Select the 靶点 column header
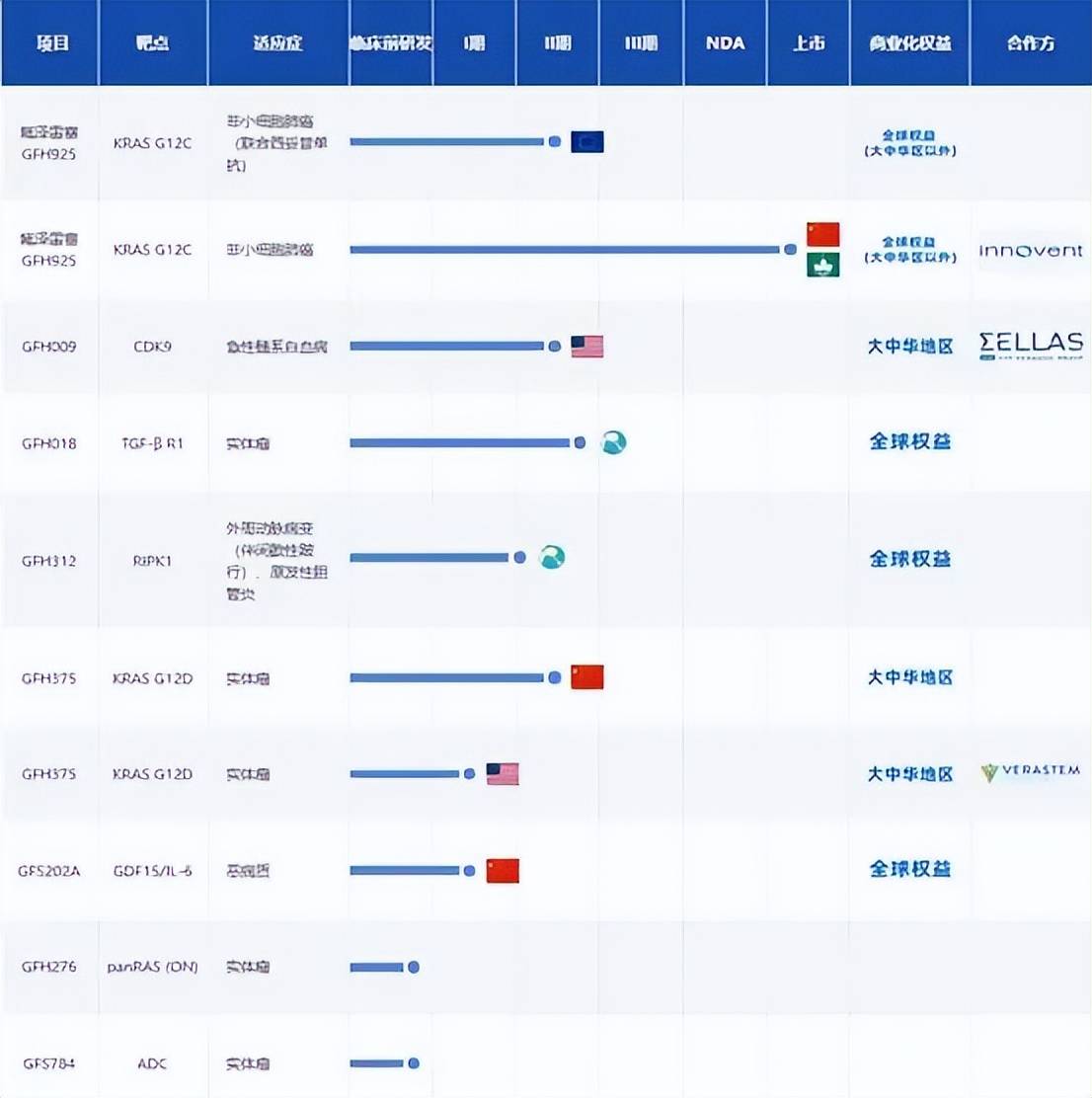Viewport: 1092px width, 1098px height. coord(153,43)
